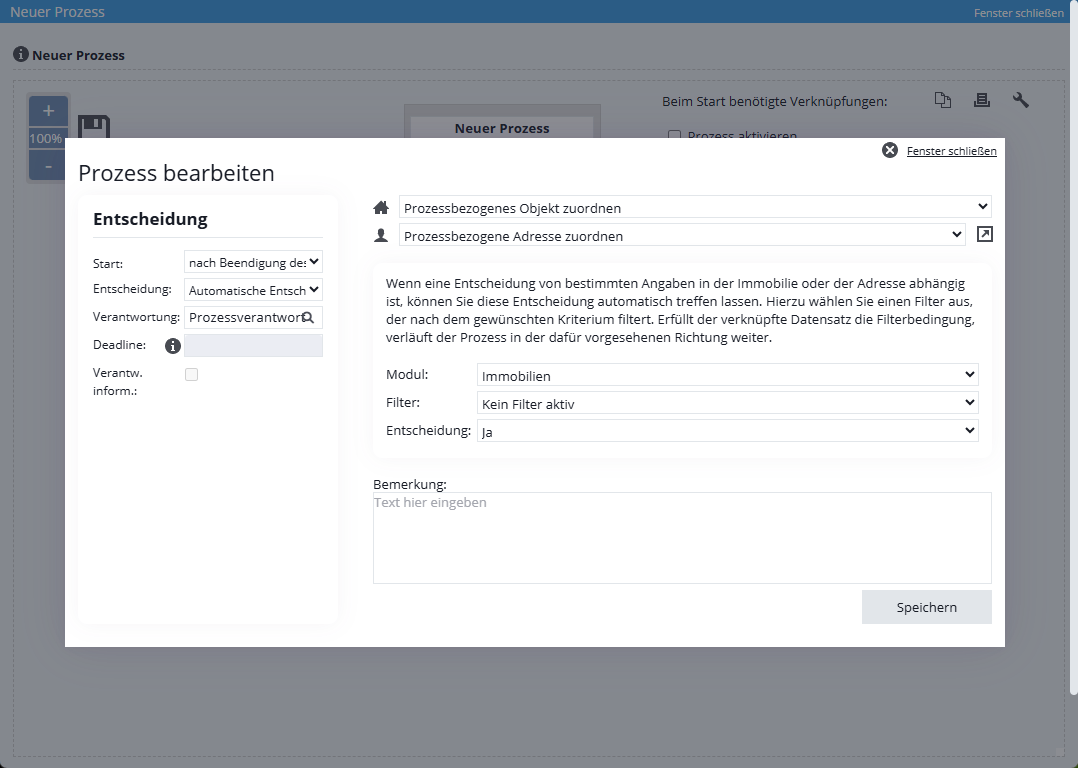Click the wrench settings icon

point(1020,100)
